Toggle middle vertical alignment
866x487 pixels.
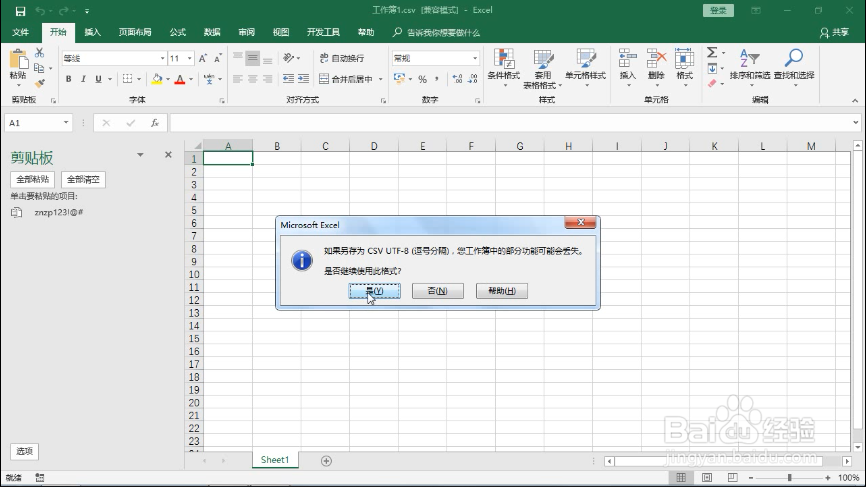[252, 58]
